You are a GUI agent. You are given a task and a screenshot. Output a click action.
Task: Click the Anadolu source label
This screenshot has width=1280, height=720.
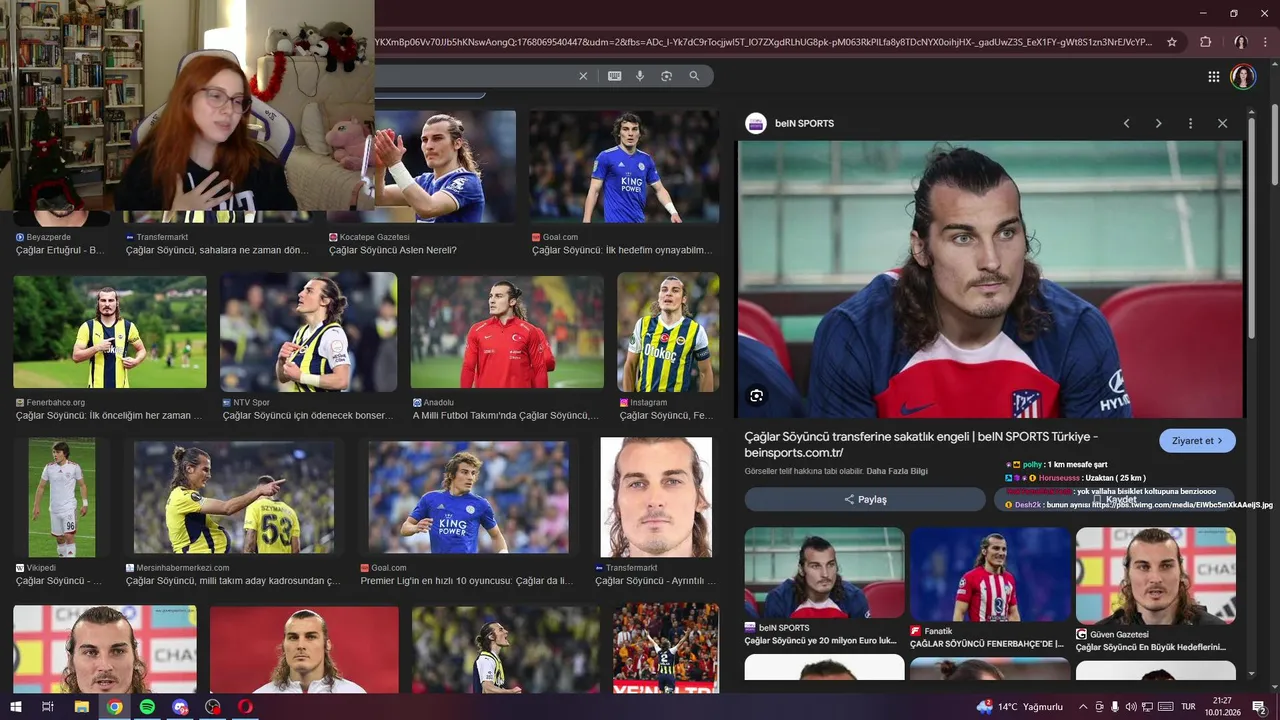tap(438, 403)
